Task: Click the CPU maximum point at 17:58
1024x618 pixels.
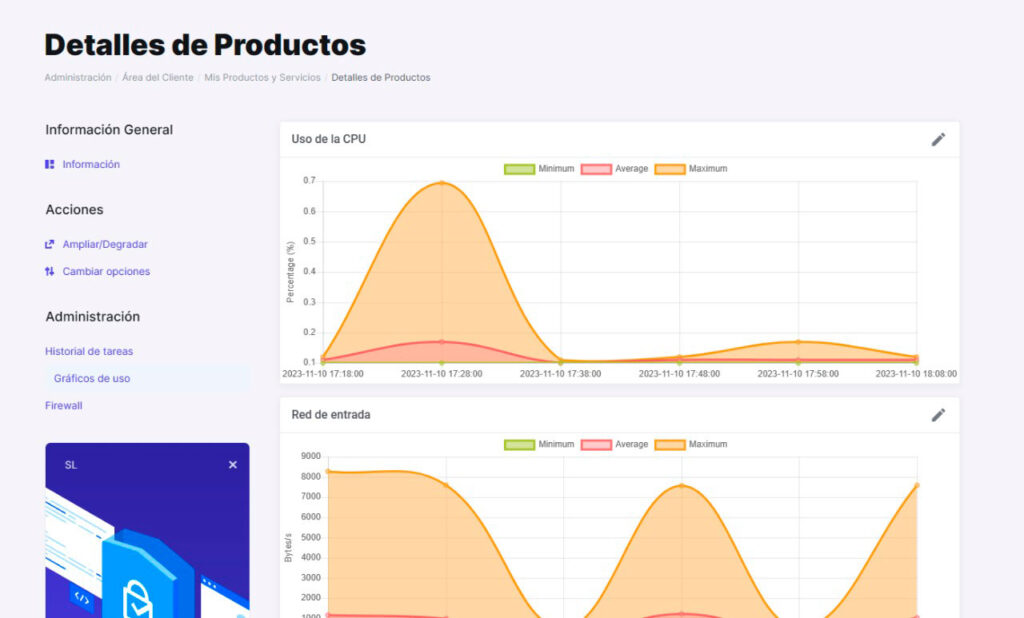Action: point(798,342)
